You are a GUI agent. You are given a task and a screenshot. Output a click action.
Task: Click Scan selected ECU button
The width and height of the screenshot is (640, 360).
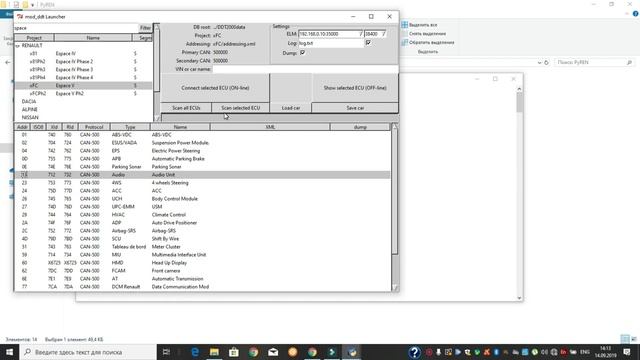(240, 108)
